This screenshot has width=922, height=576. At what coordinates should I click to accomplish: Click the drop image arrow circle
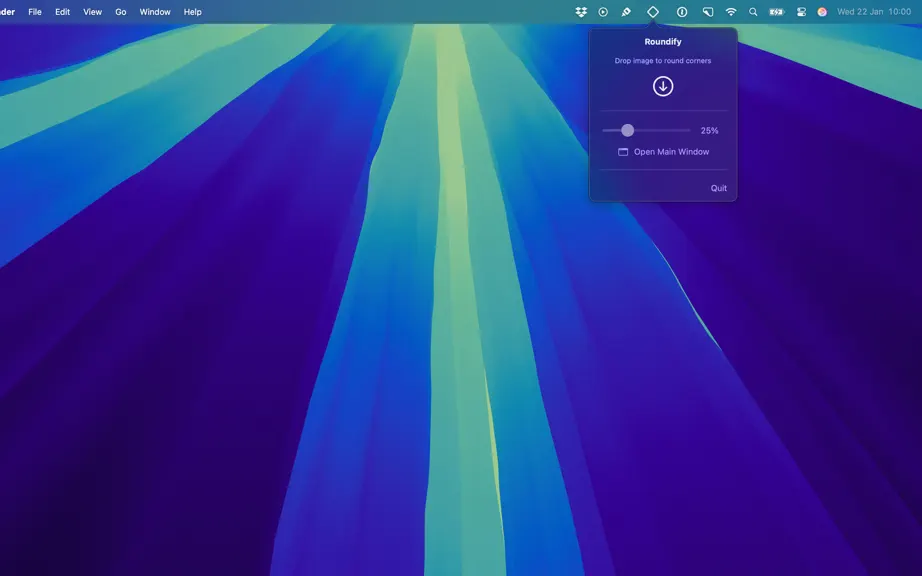click(x=663, y=86)
